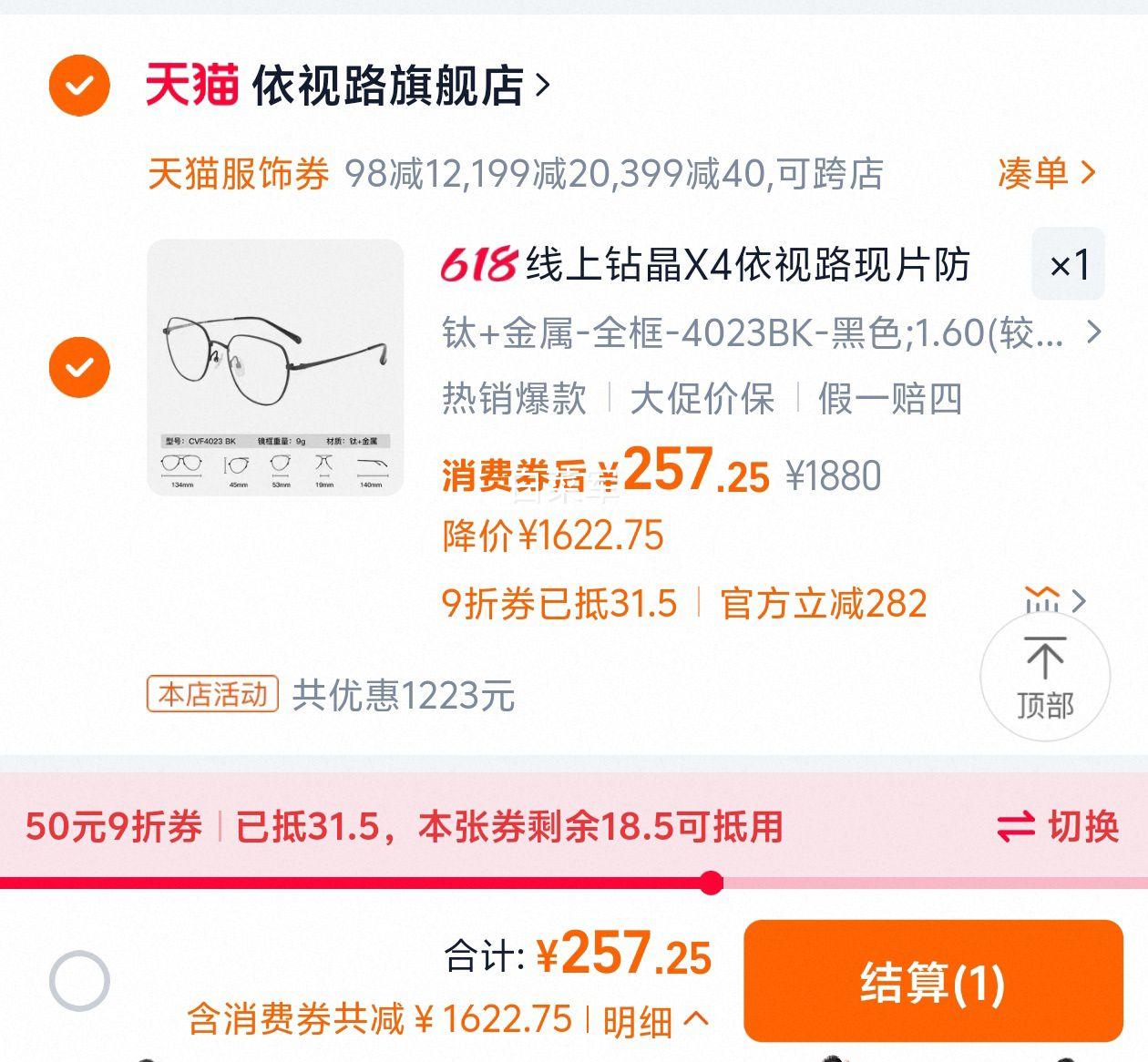Expand product specs 钛+金属-全框-4023BK options
1148x1062 pixels.
point(771,333)
